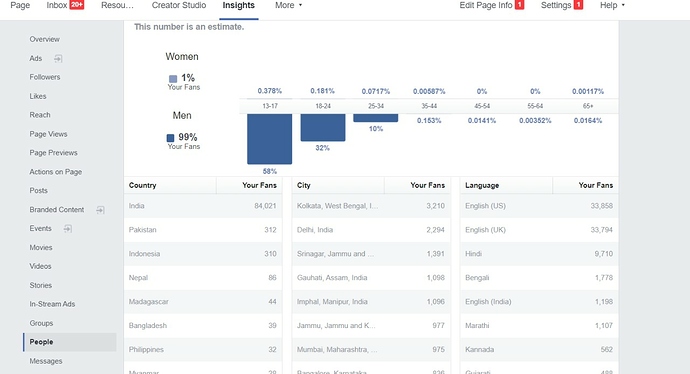Select the Messages sidebar item

[46, 361]
